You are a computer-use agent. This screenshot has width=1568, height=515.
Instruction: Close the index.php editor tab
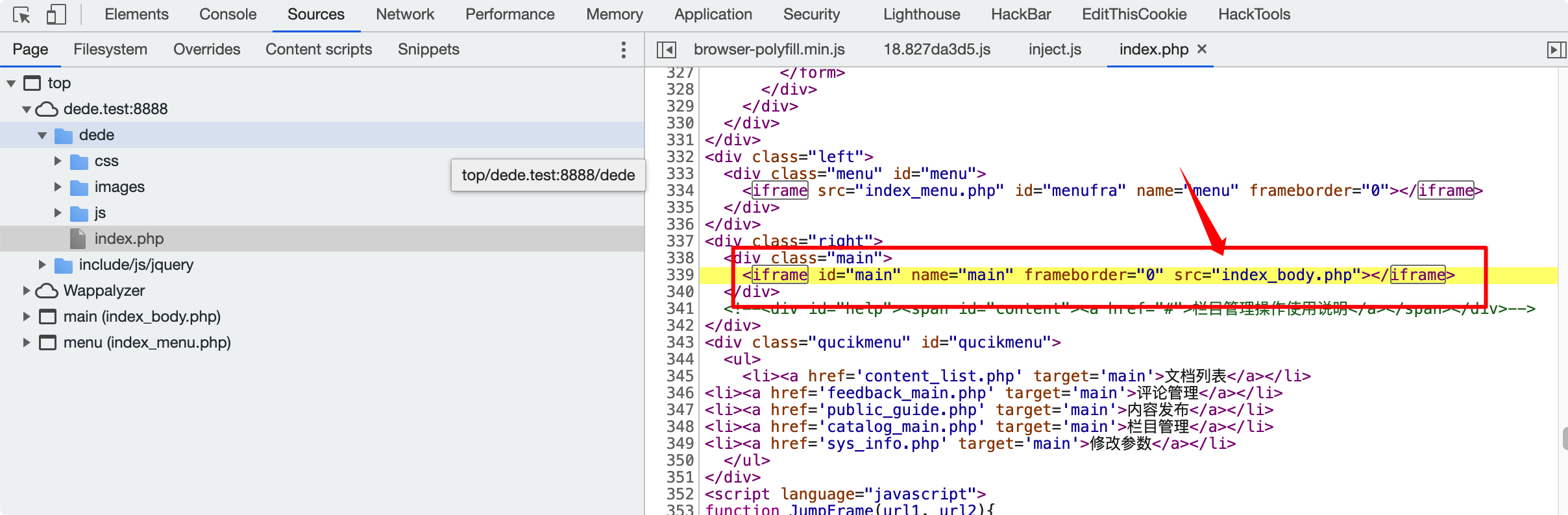coord(1202,49)
